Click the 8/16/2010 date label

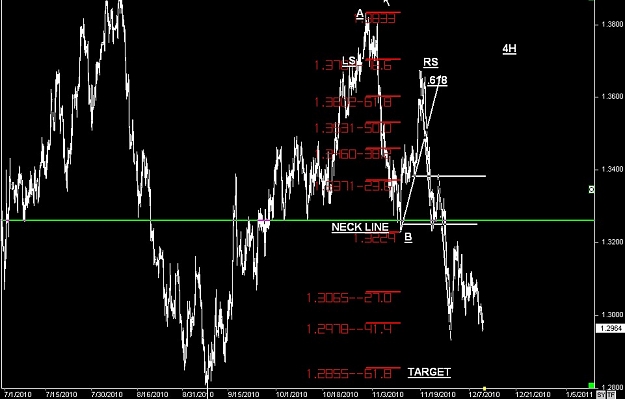click(151, 395)
